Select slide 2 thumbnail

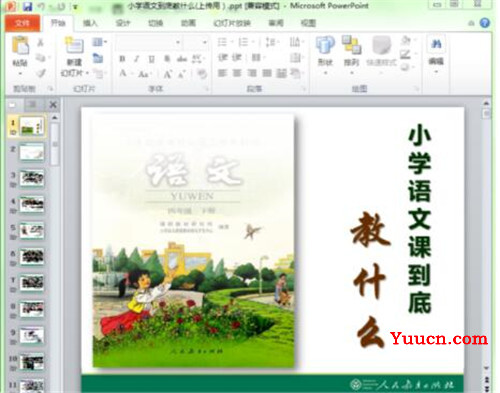point(32,152)
